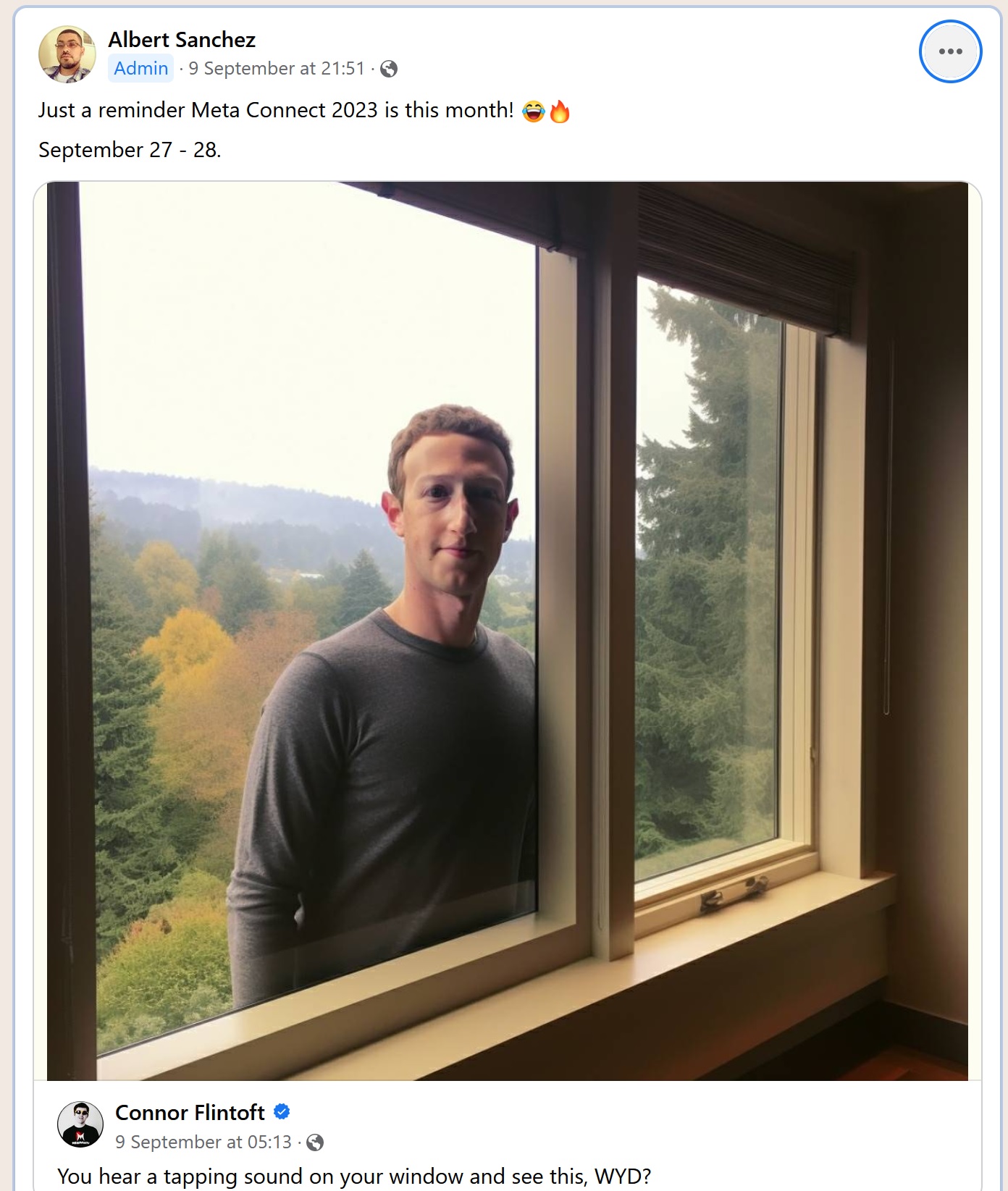Open Connor Flintoft's profile name link
The height and width of the screenshot is (1191, 1008).
coord(190,1113)
